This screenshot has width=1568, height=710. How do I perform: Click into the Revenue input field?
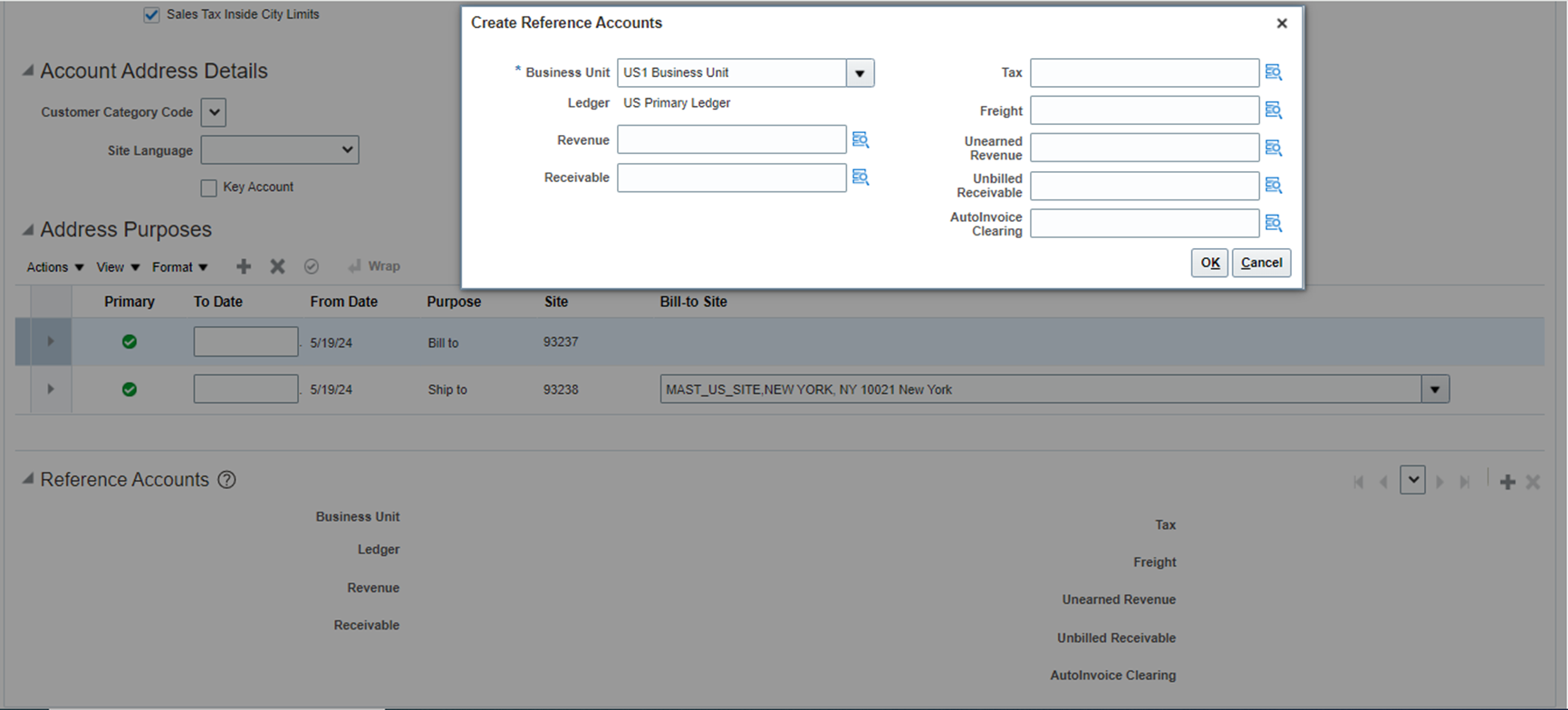click(731, 139)
